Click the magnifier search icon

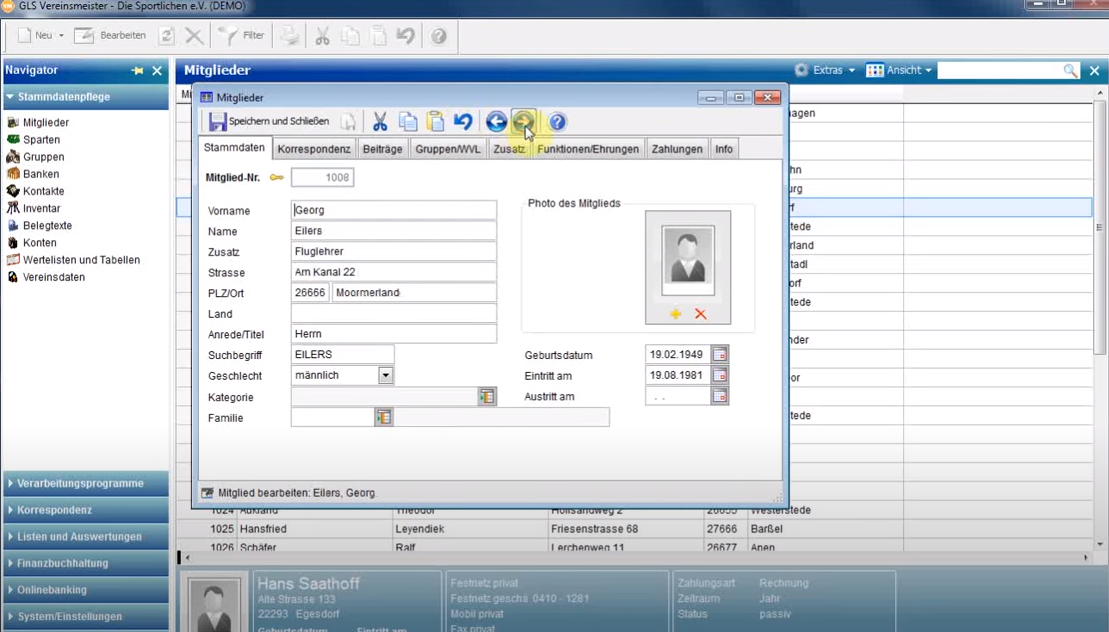point(1070,70)
